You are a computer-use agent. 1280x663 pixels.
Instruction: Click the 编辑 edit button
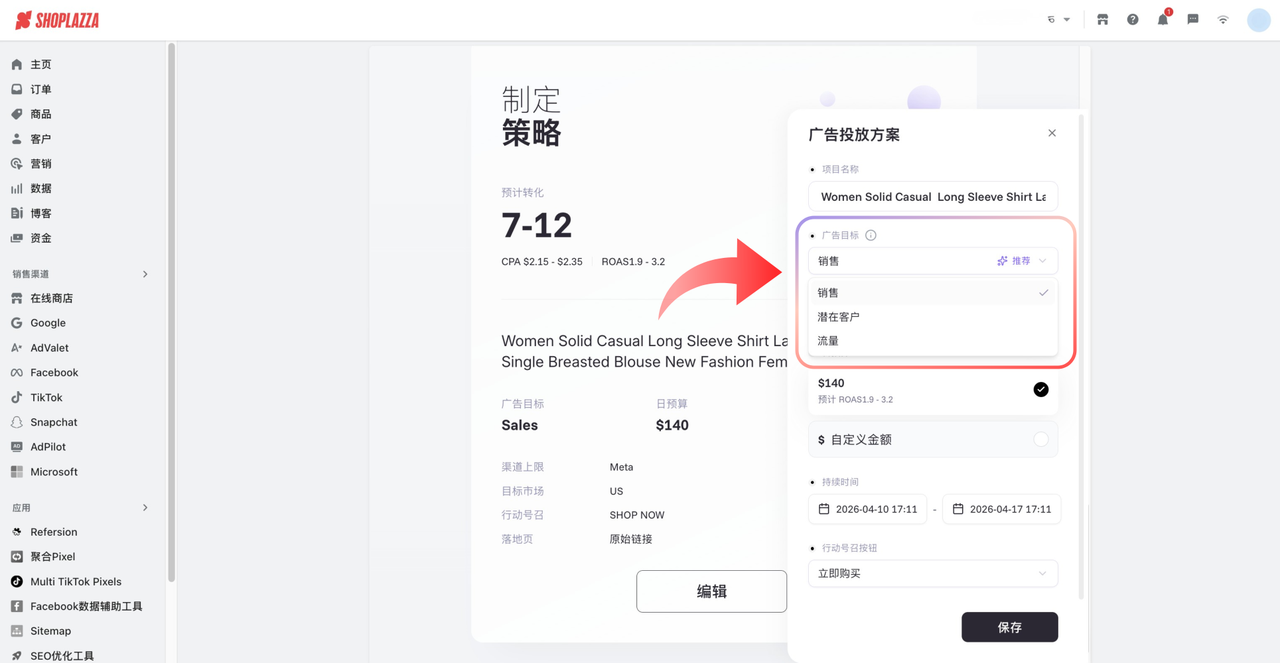[711, 591]
